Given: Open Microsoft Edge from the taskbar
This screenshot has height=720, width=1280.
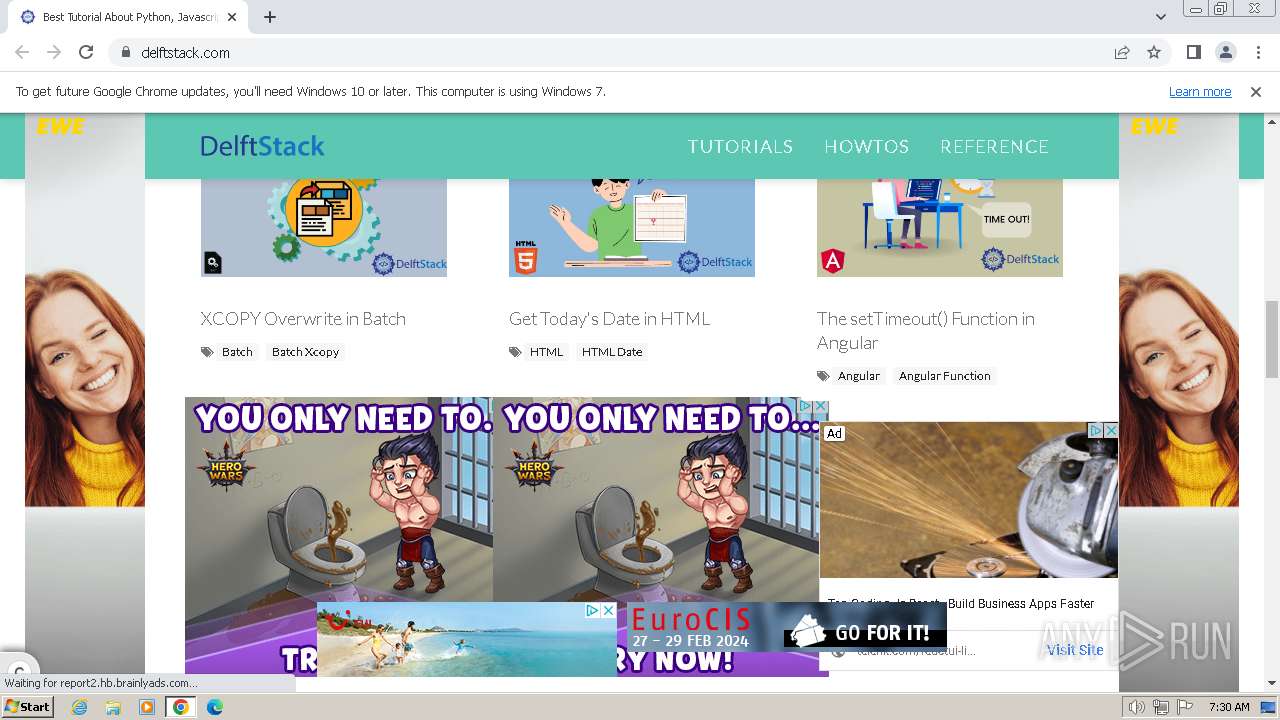Looking at the screenshot, I should 214,706.
